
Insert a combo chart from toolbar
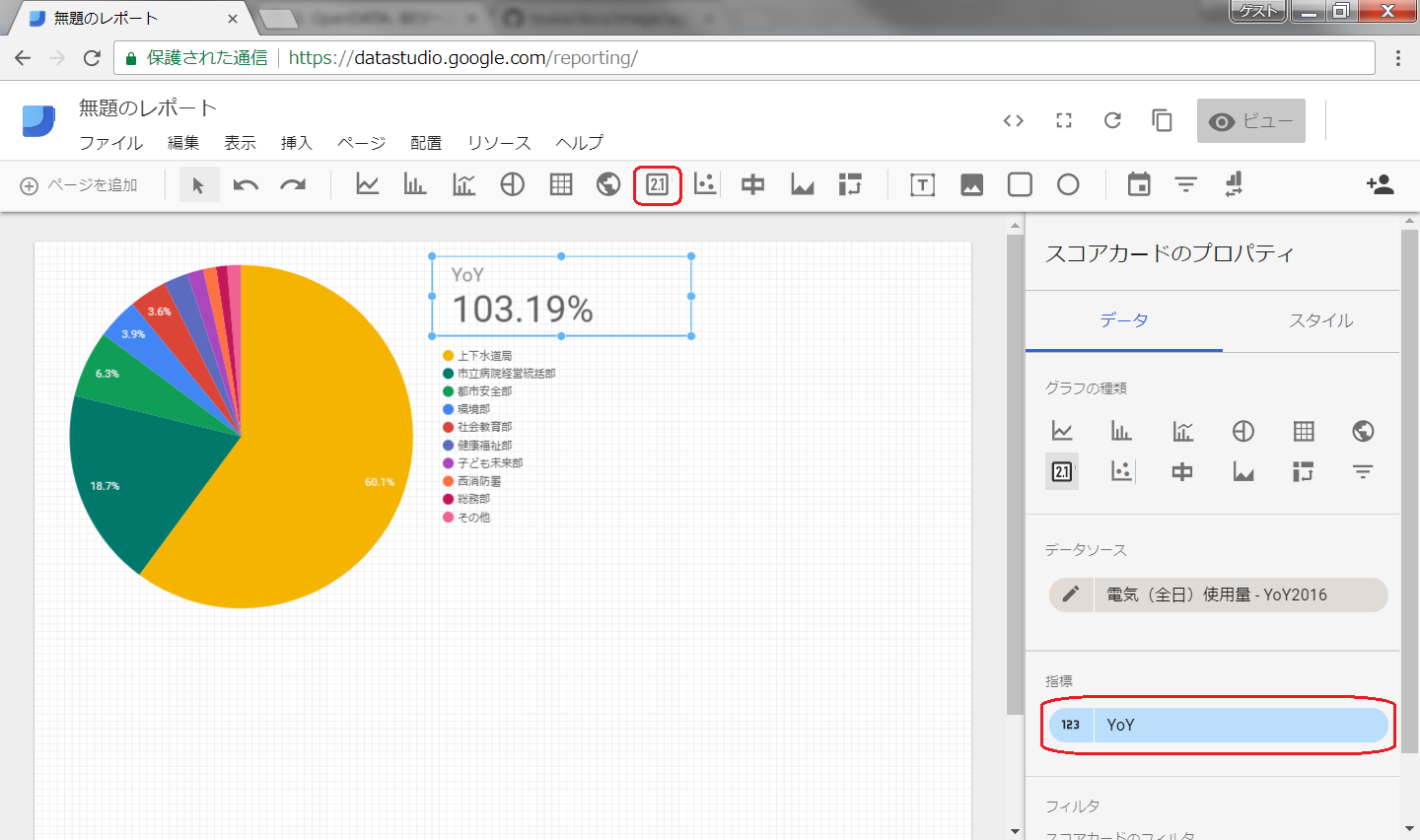(463, 184)
